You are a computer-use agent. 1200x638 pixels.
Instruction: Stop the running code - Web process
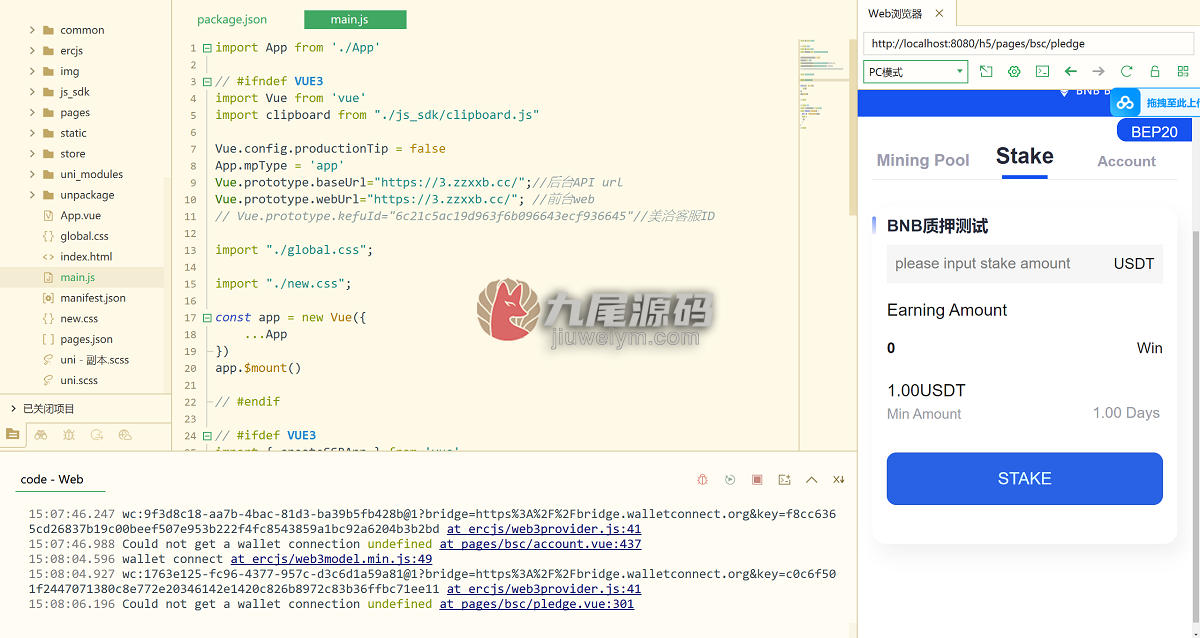pyautogui.click(x=757, y=480)
